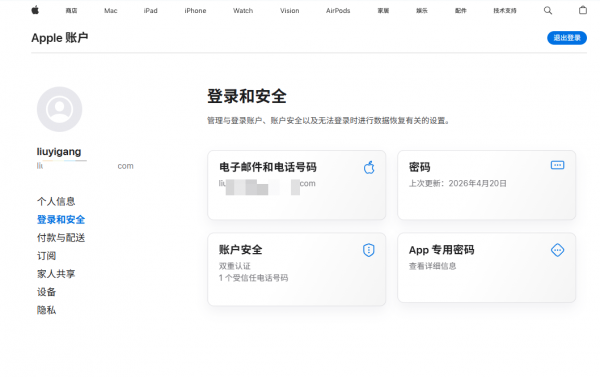
Task: Open 技术支持 in the navigation bar
Action: (505, 11)
